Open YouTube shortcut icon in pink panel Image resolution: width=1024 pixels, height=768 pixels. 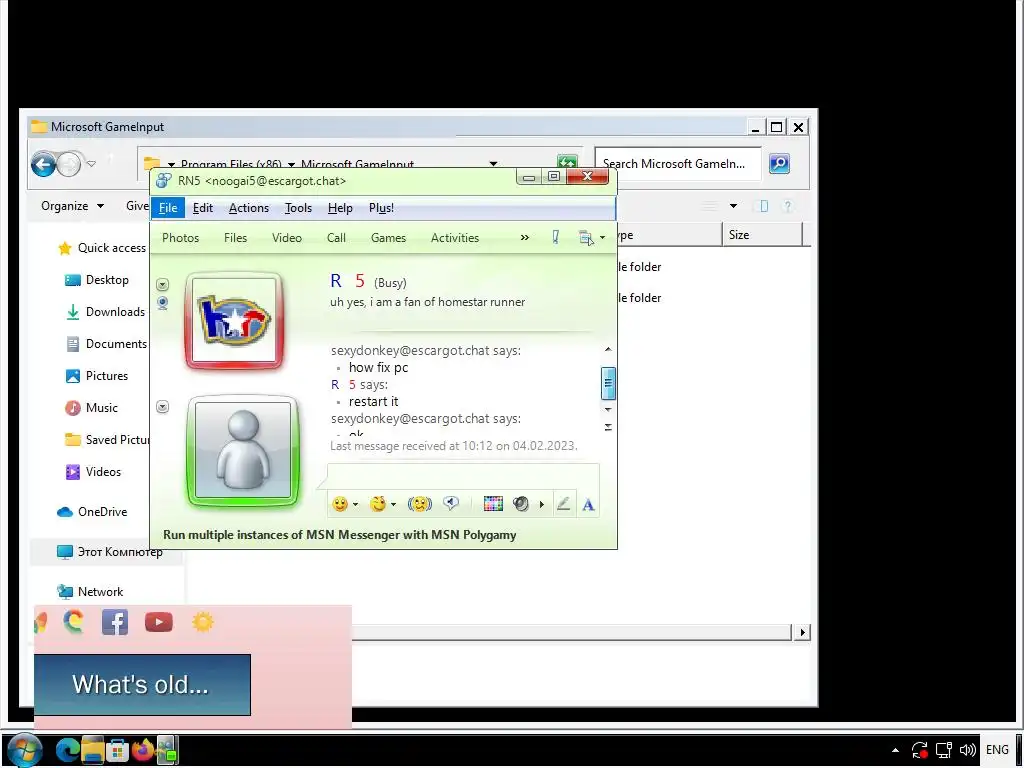tap(159, 622)
